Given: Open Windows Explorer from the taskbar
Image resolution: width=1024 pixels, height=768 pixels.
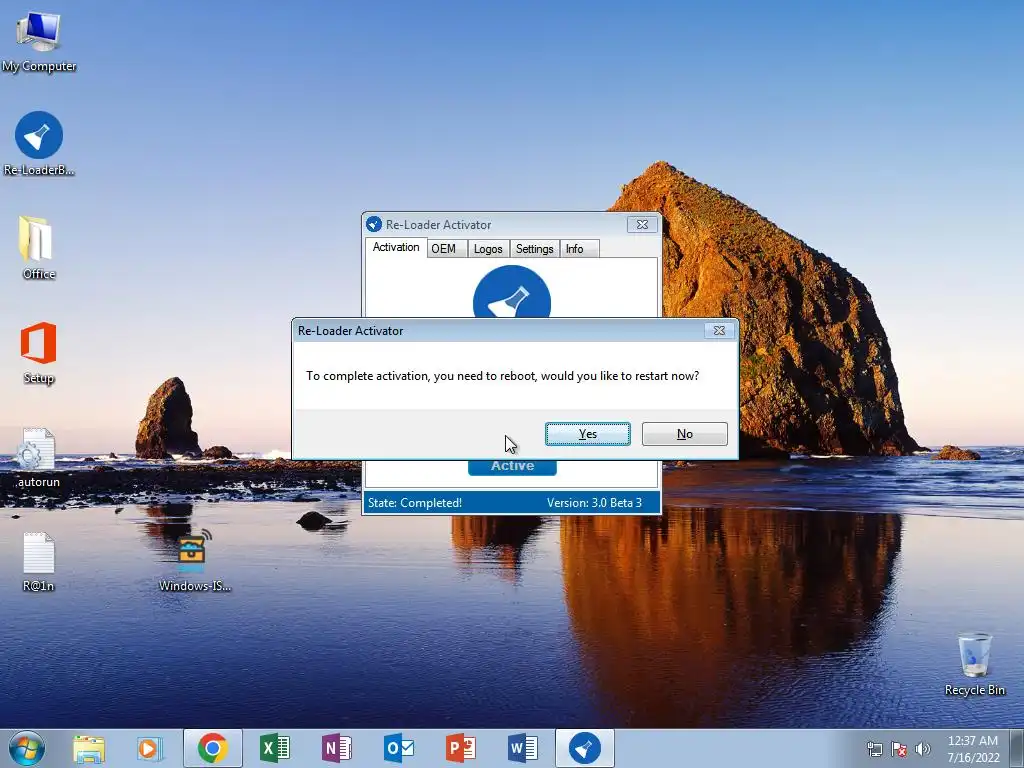Looking at the screenshot, I should 89,749.
